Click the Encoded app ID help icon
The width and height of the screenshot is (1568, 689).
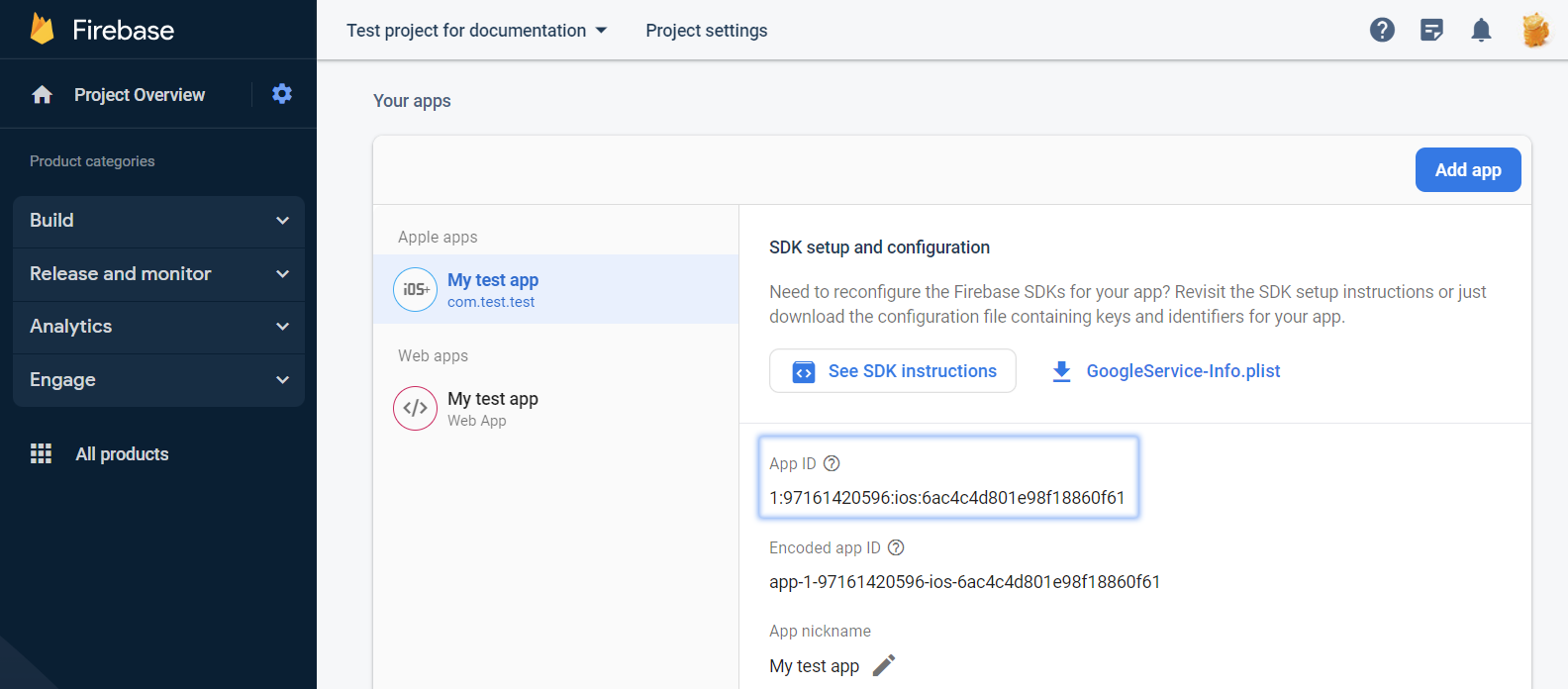click(896, 547)
